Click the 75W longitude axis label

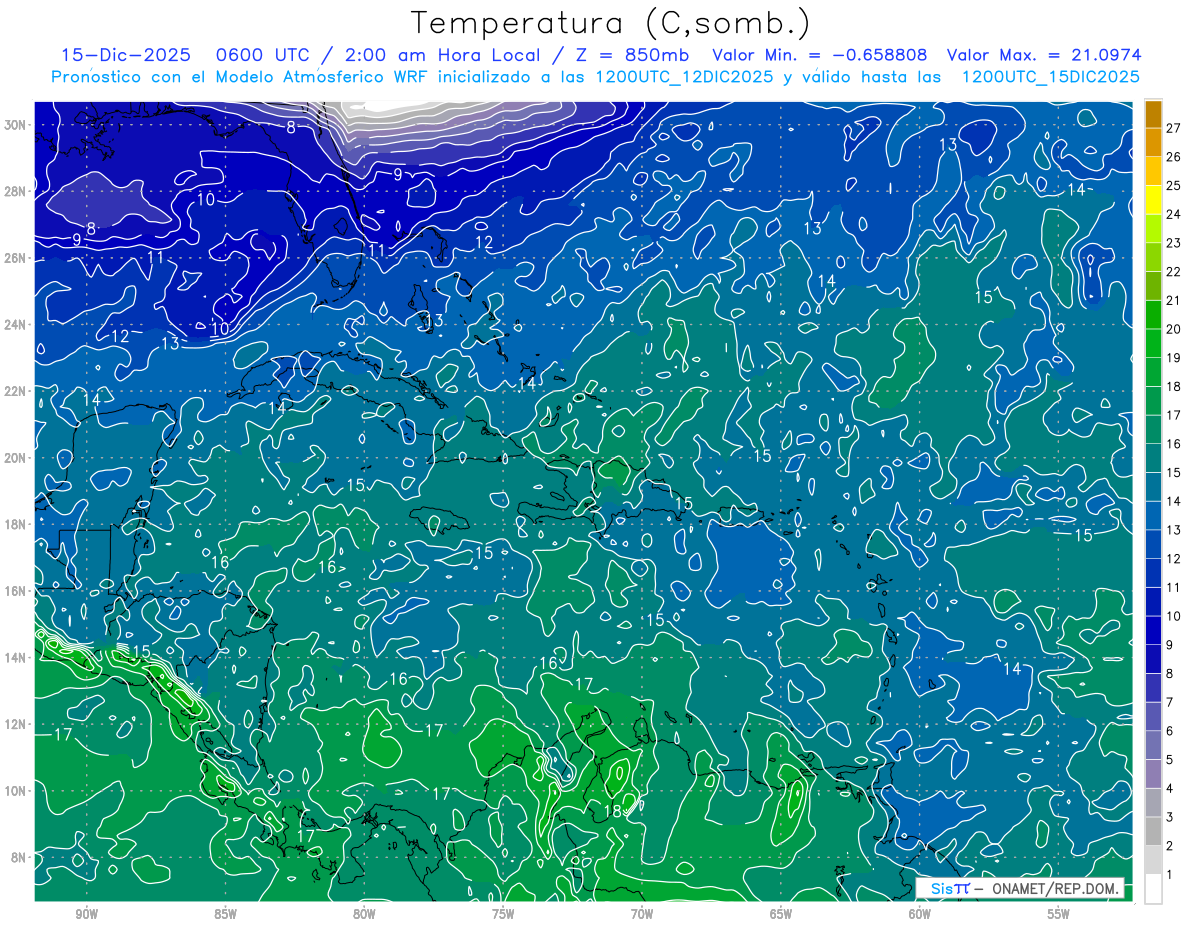tap(503, 914)
